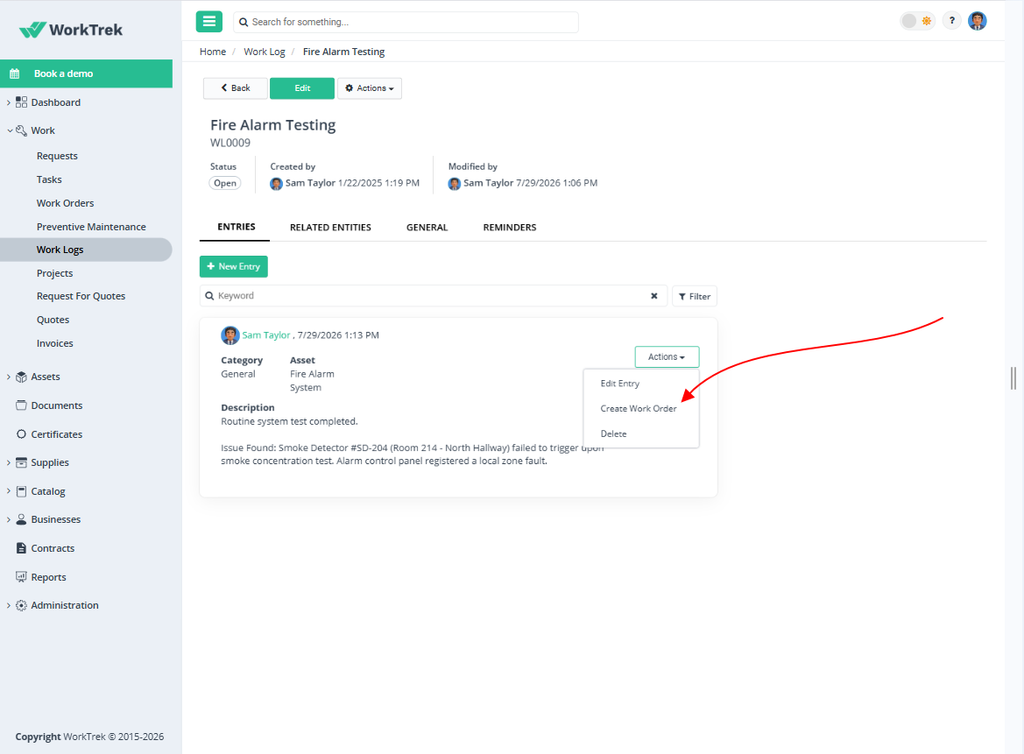This screenshot has height=754, width=1024.
Task: Click the Contracts document icon
Action: tap(22, 548)
